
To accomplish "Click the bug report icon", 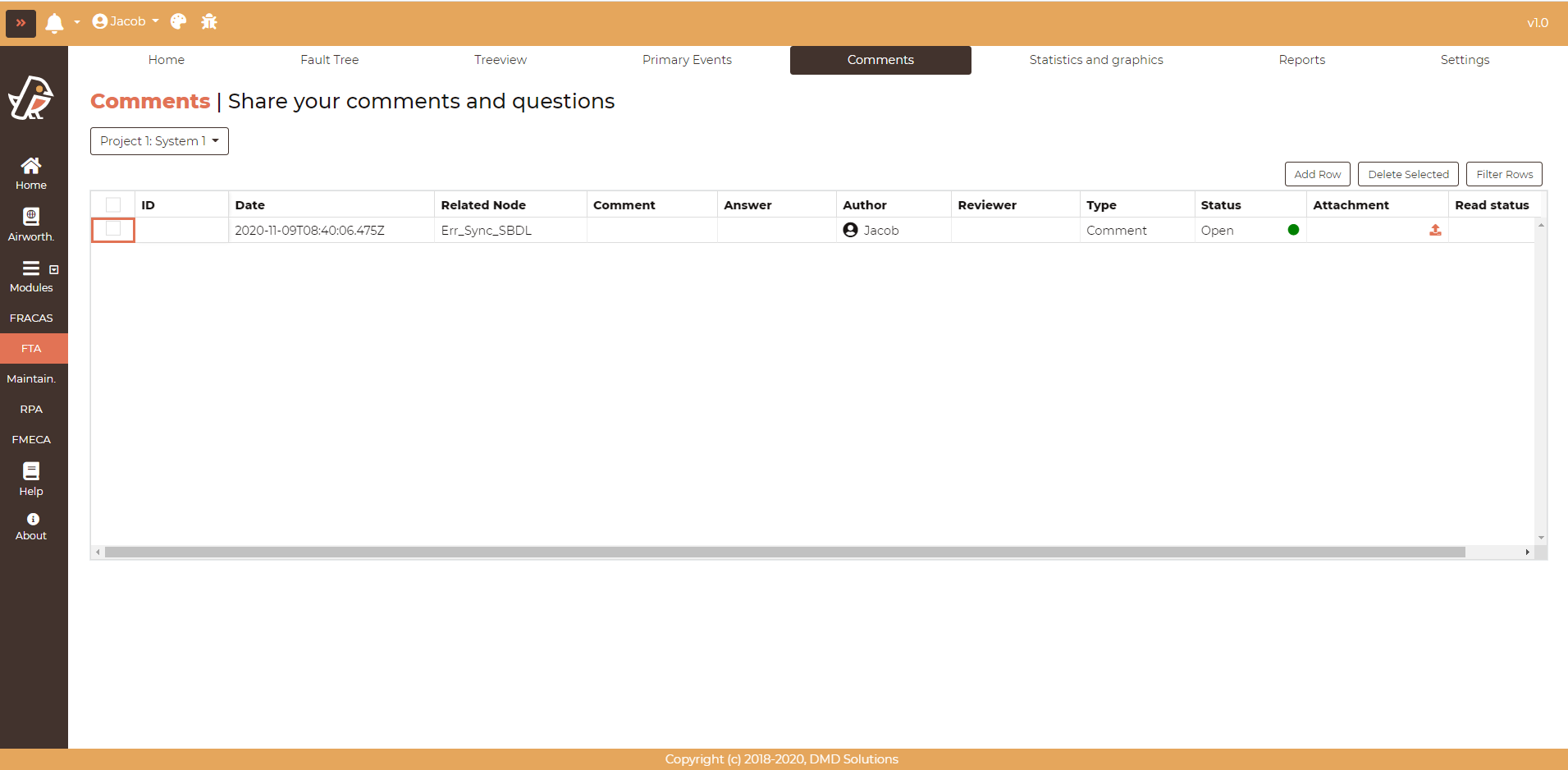I will [209, 21].
